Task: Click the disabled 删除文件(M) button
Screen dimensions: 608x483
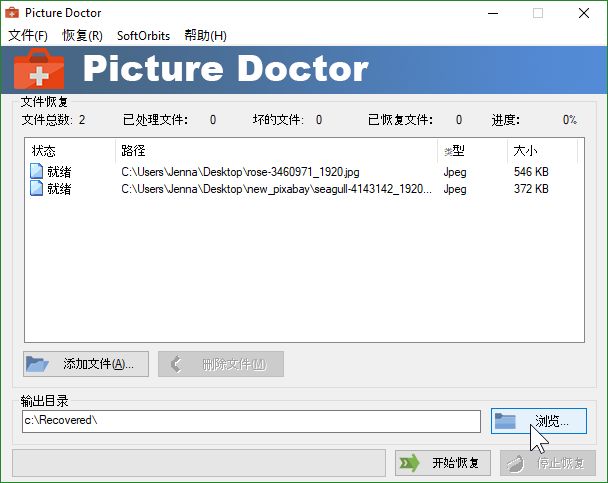Action: 221,364
